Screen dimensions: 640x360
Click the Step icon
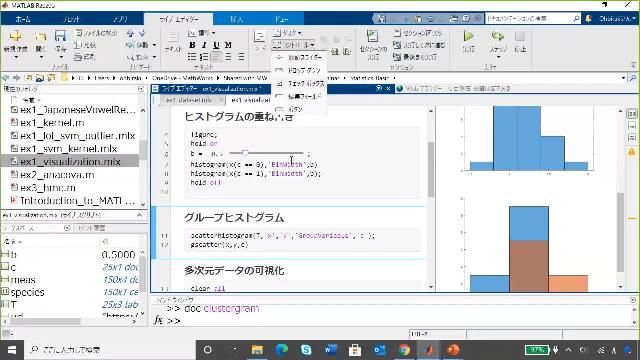coord(498,36)
